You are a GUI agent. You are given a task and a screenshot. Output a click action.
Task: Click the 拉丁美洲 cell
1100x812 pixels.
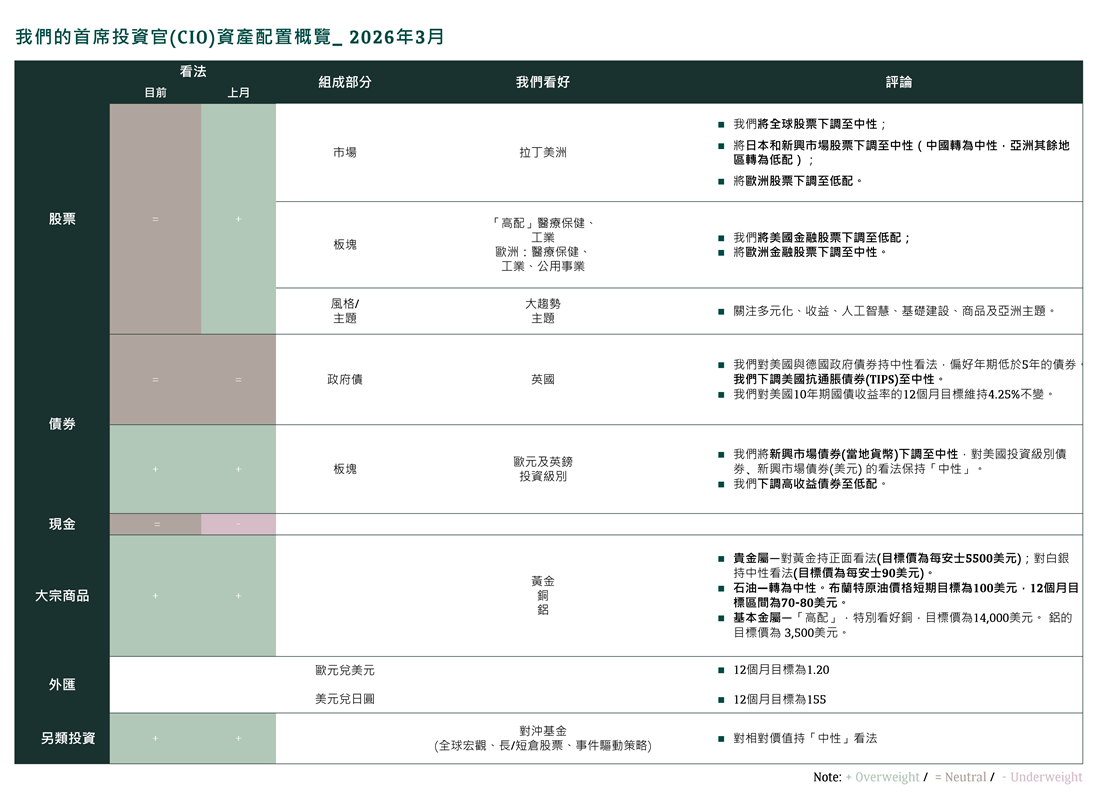coord(543,153)
